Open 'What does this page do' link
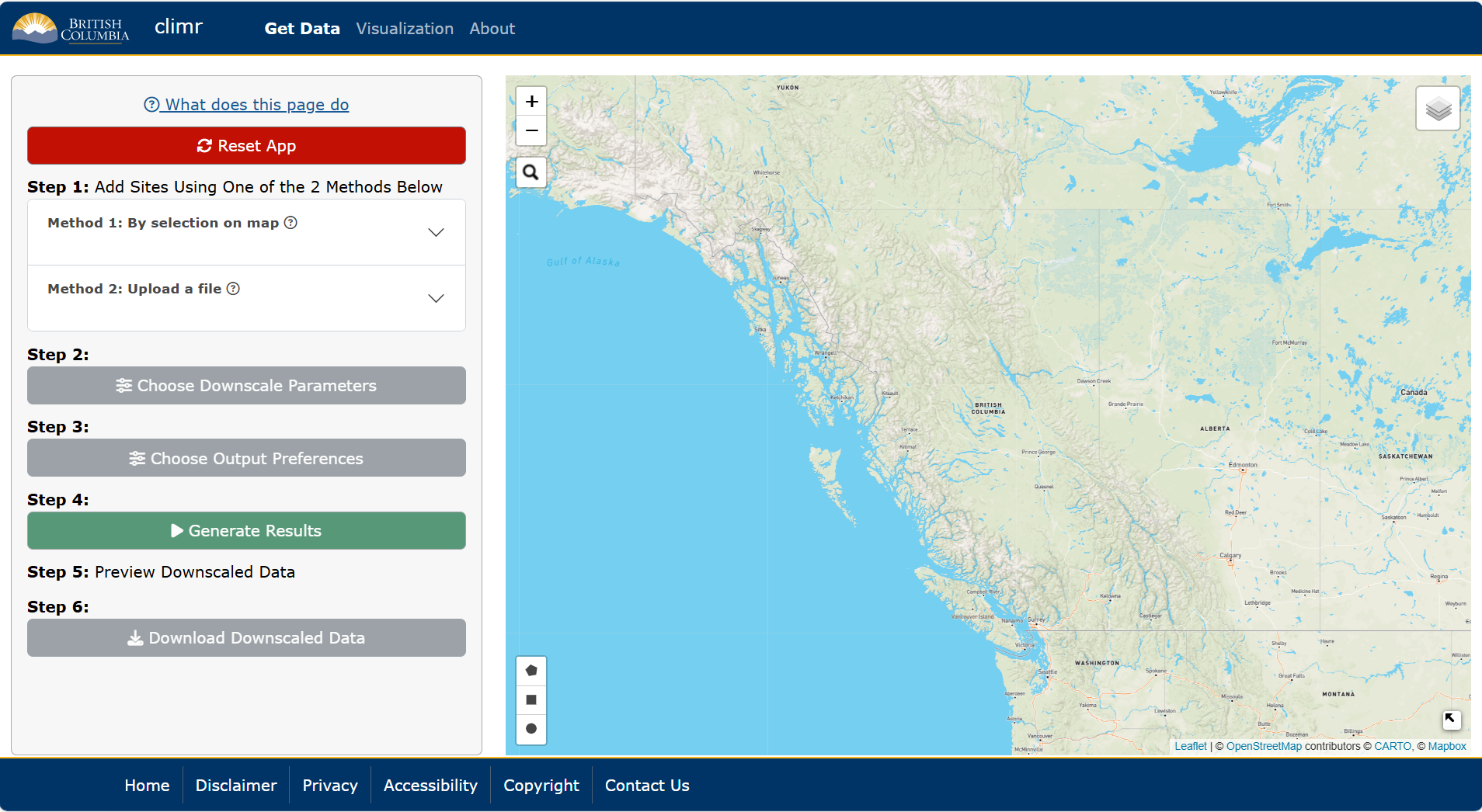 click(246, 105)
